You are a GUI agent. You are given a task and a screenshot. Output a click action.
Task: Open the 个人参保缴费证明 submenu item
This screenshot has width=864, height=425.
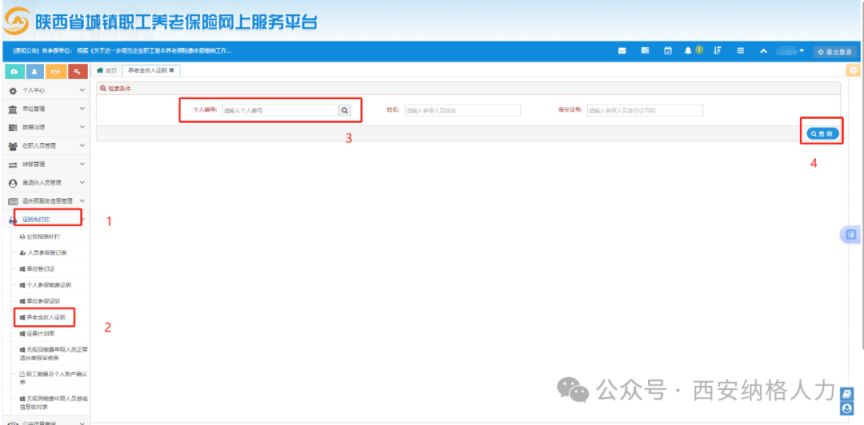coord(46,285)
